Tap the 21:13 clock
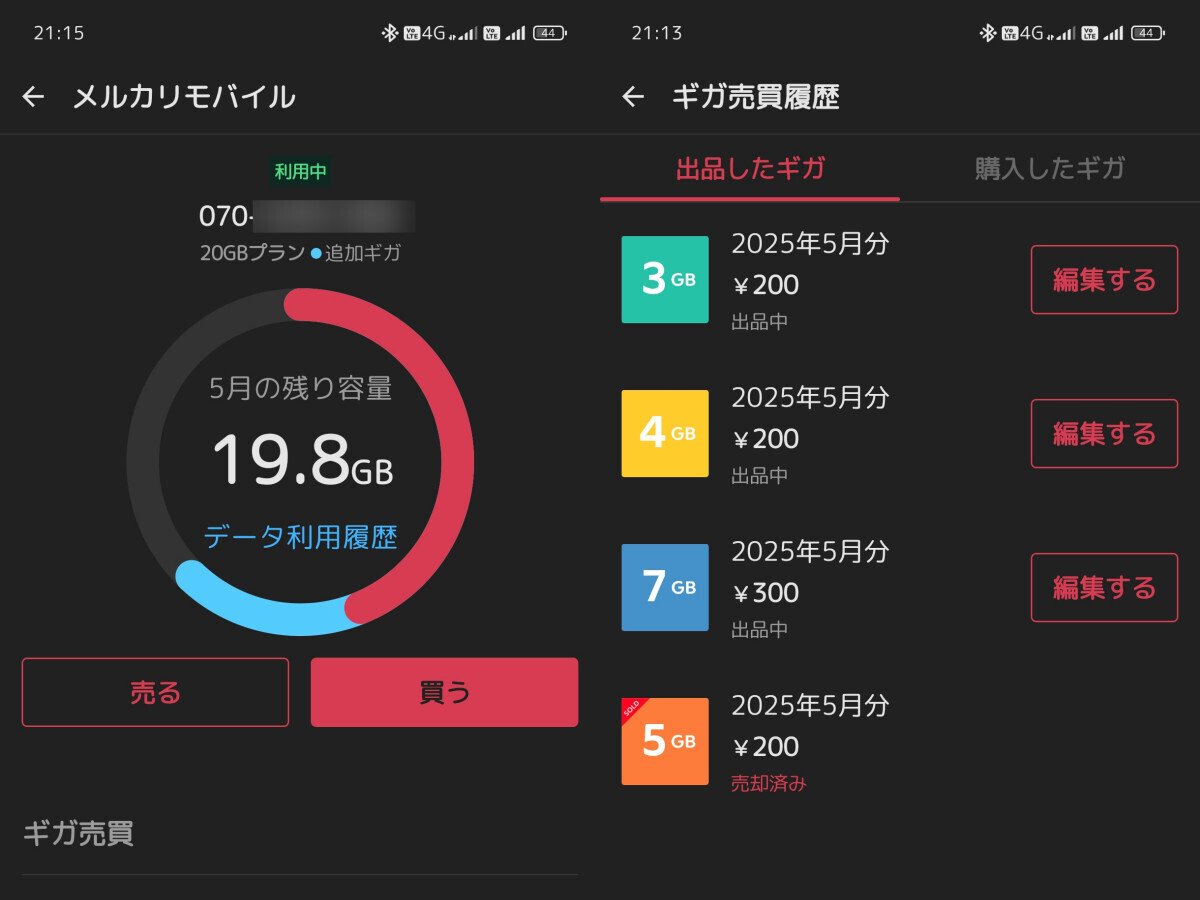1200x900 pixels. point(657,33)
